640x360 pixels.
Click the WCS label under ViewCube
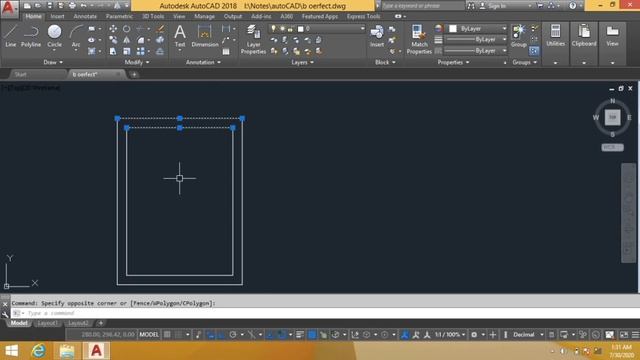coord(612,147)
